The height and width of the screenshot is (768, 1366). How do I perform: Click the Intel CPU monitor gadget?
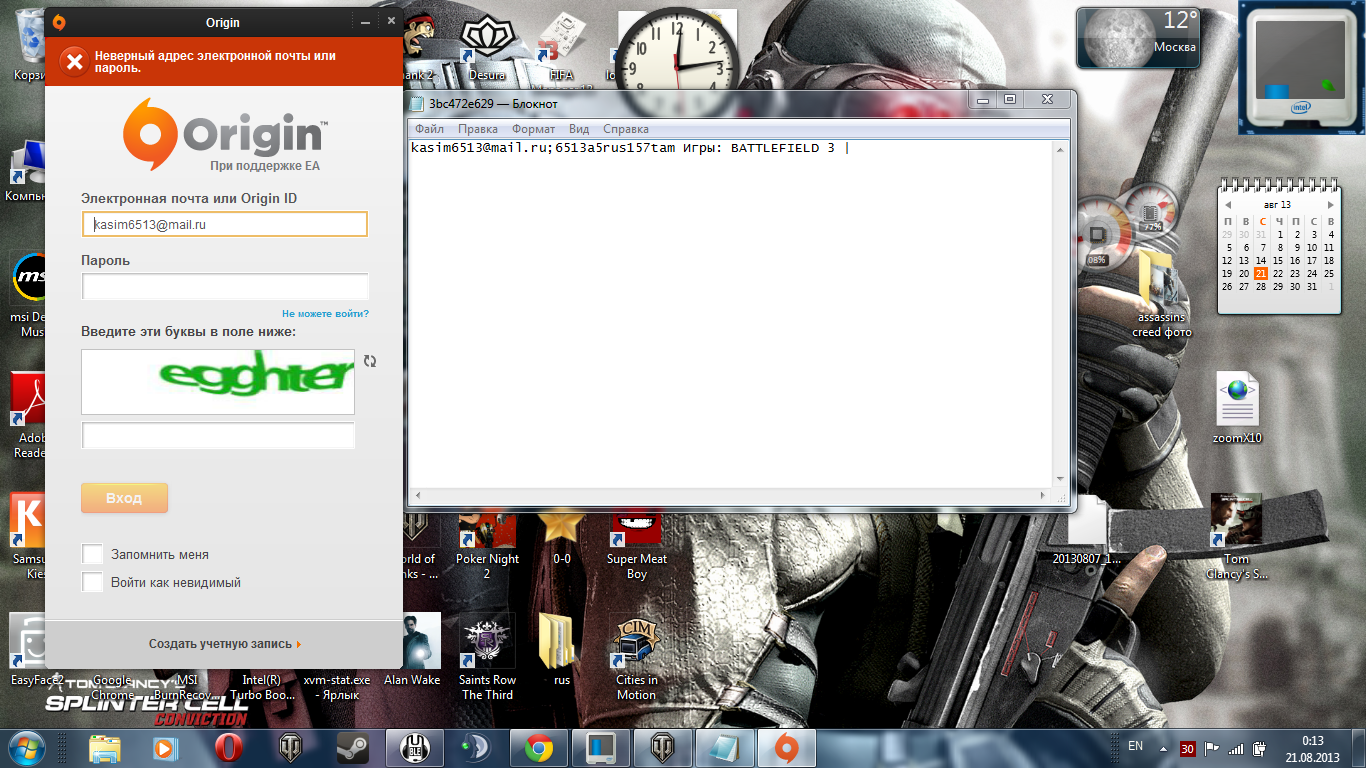[1301, 68]
